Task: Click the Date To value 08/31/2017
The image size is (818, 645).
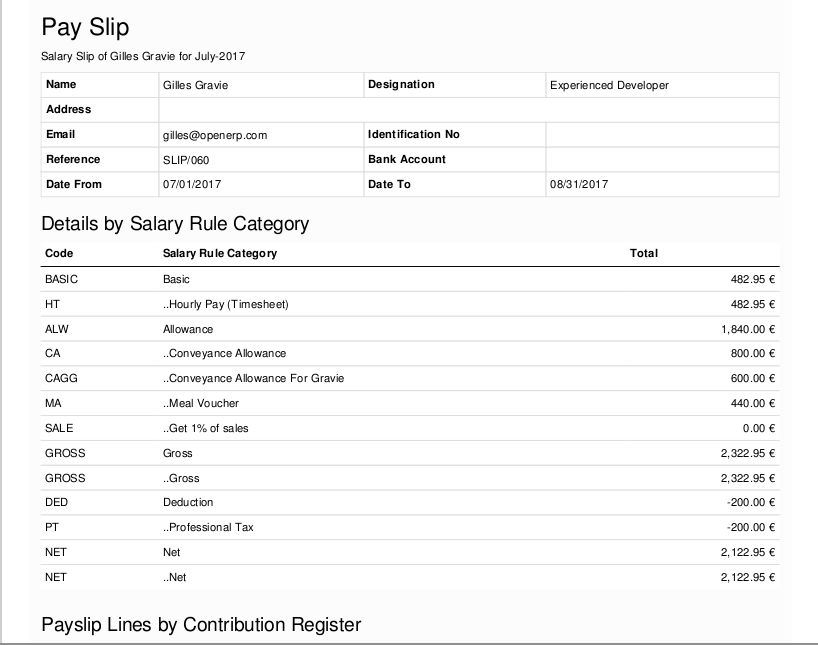Action: (579, 185)
